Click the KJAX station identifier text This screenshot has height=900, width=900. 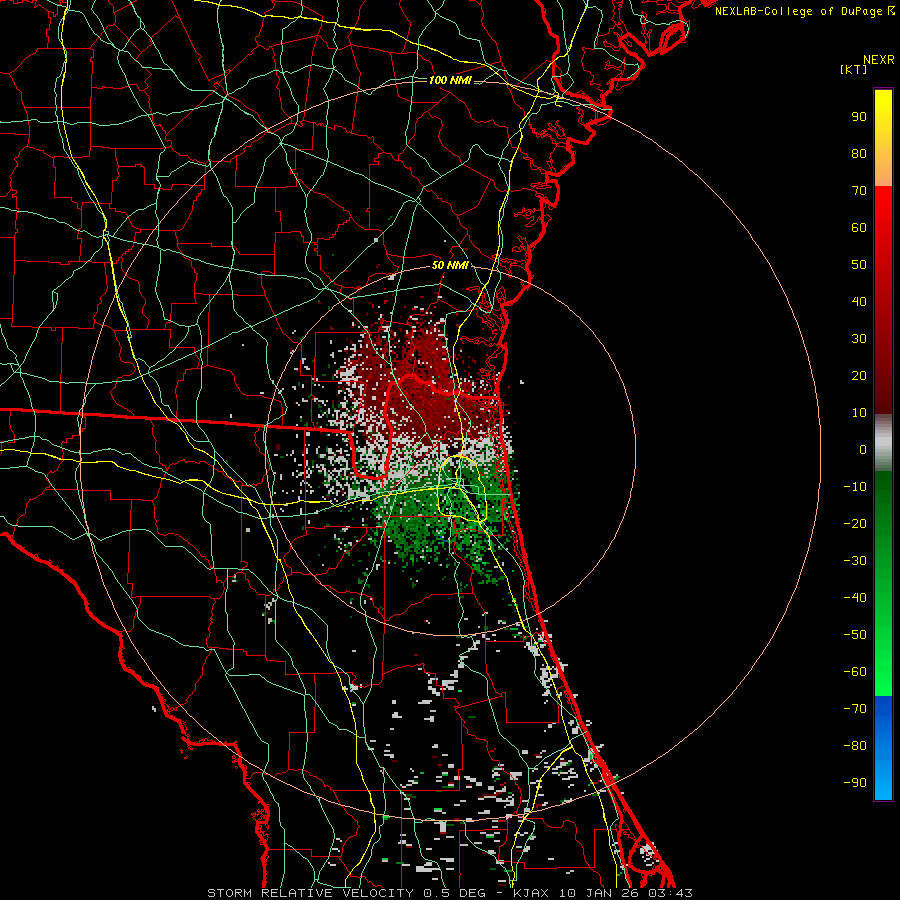coord(530,893)
